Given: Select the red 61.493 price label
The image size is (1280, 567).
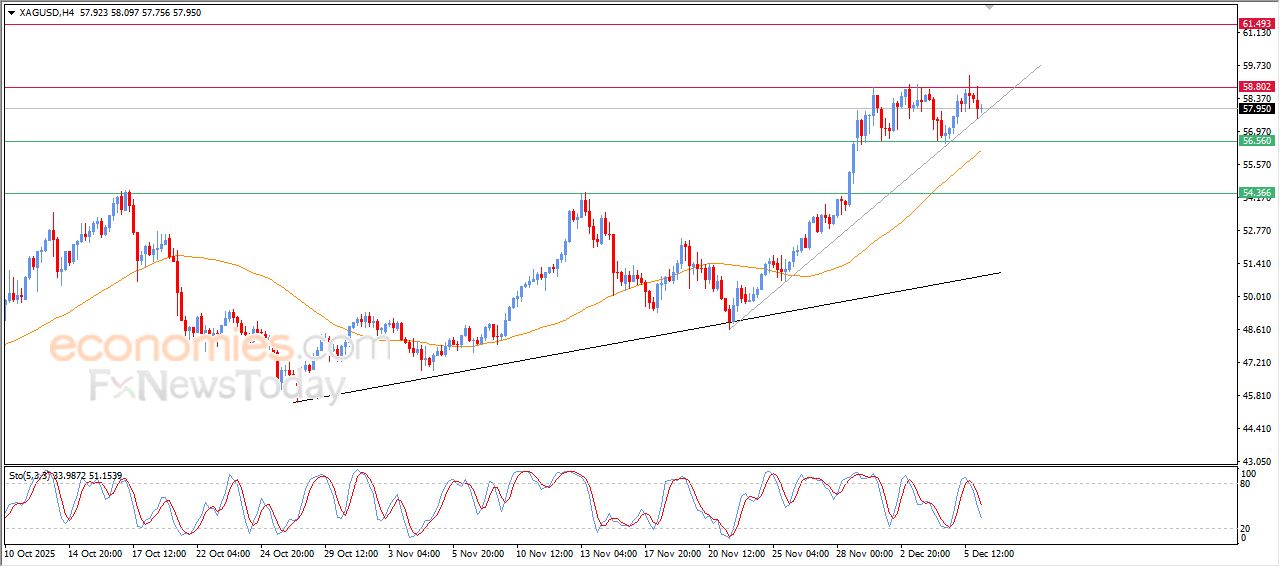Looking at the screenshot, I should [1256, 23].
